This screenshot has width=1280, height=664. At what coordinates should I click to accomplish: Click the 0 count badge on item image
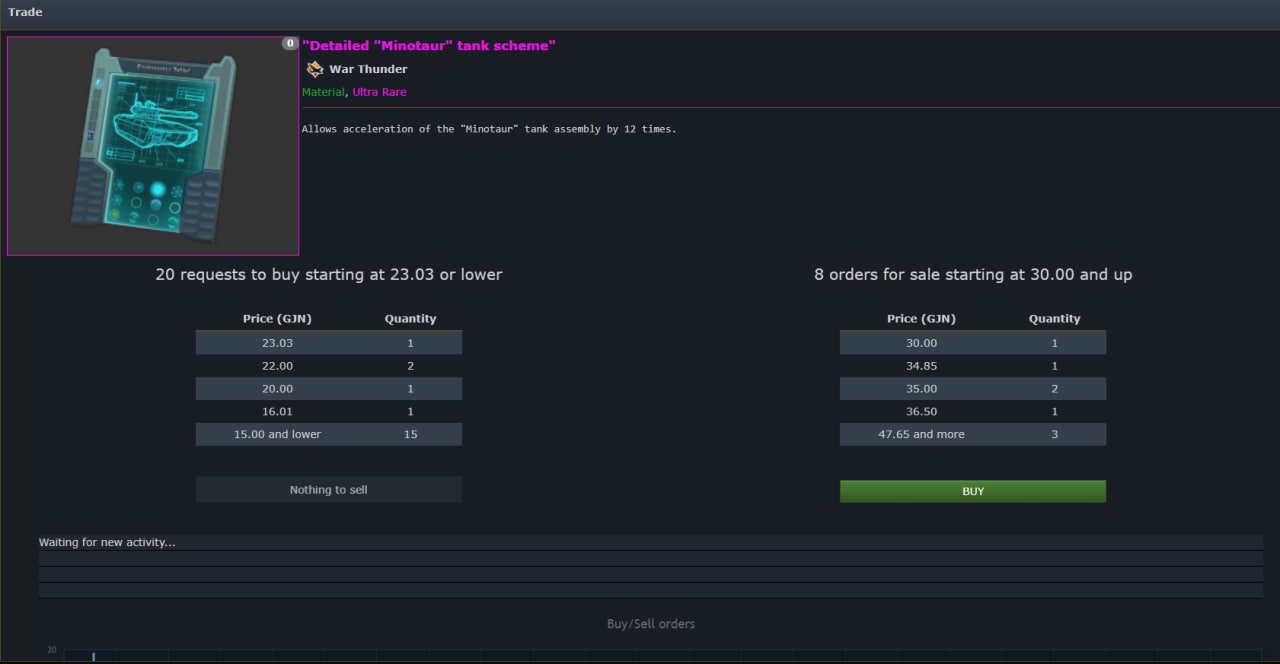click(290, 43)
